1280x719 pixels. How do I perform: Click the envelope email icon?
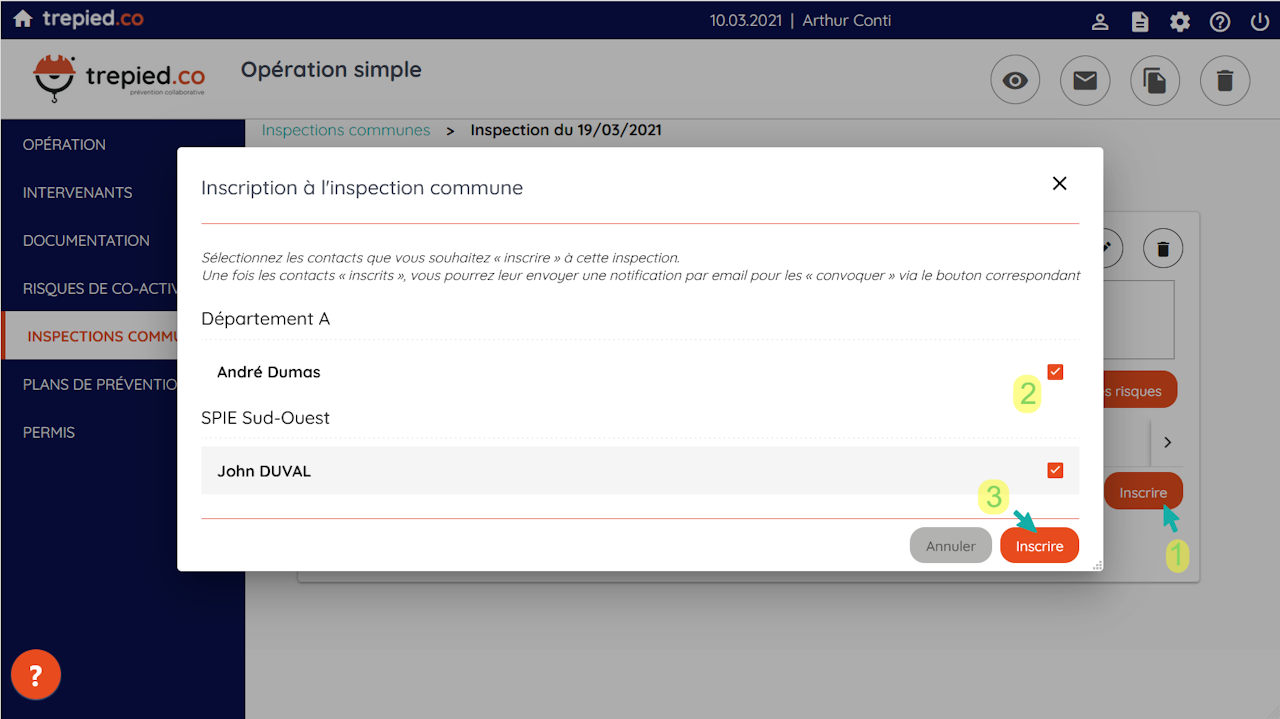[x=1085, y=81]
